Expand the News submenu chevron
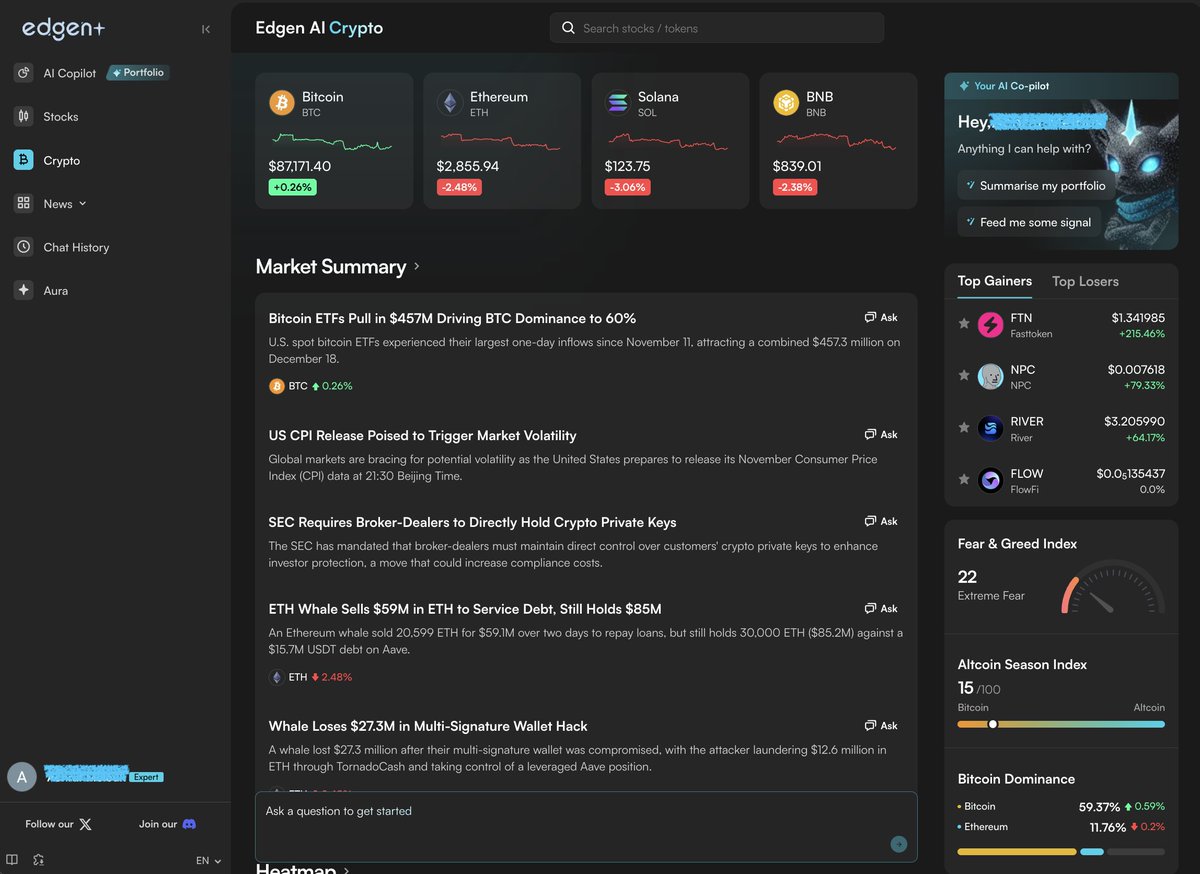 pos(82,203)
